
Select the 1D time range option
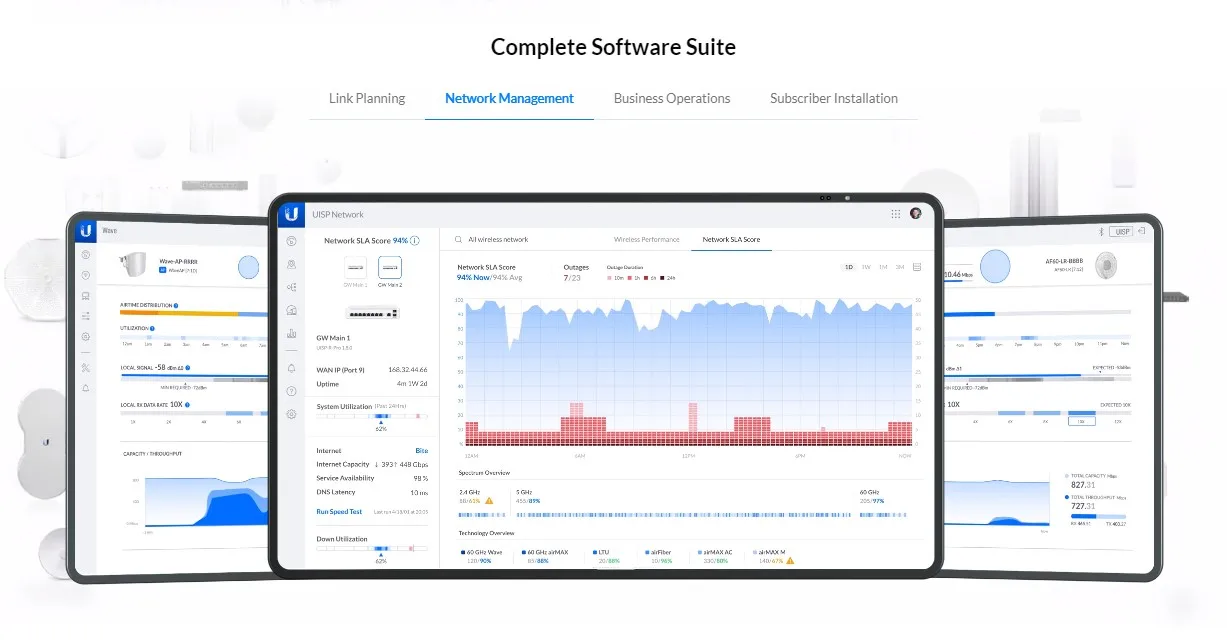point(849,267)
